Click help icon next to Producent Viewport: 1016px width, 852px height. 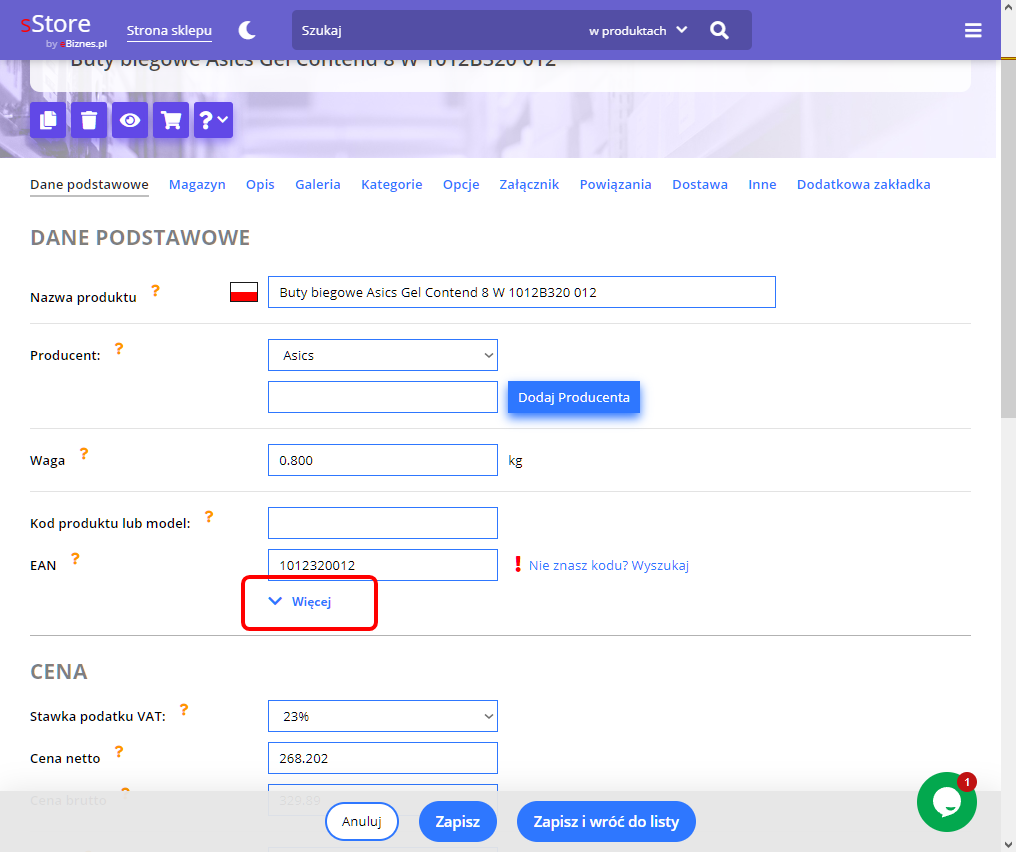119,349
